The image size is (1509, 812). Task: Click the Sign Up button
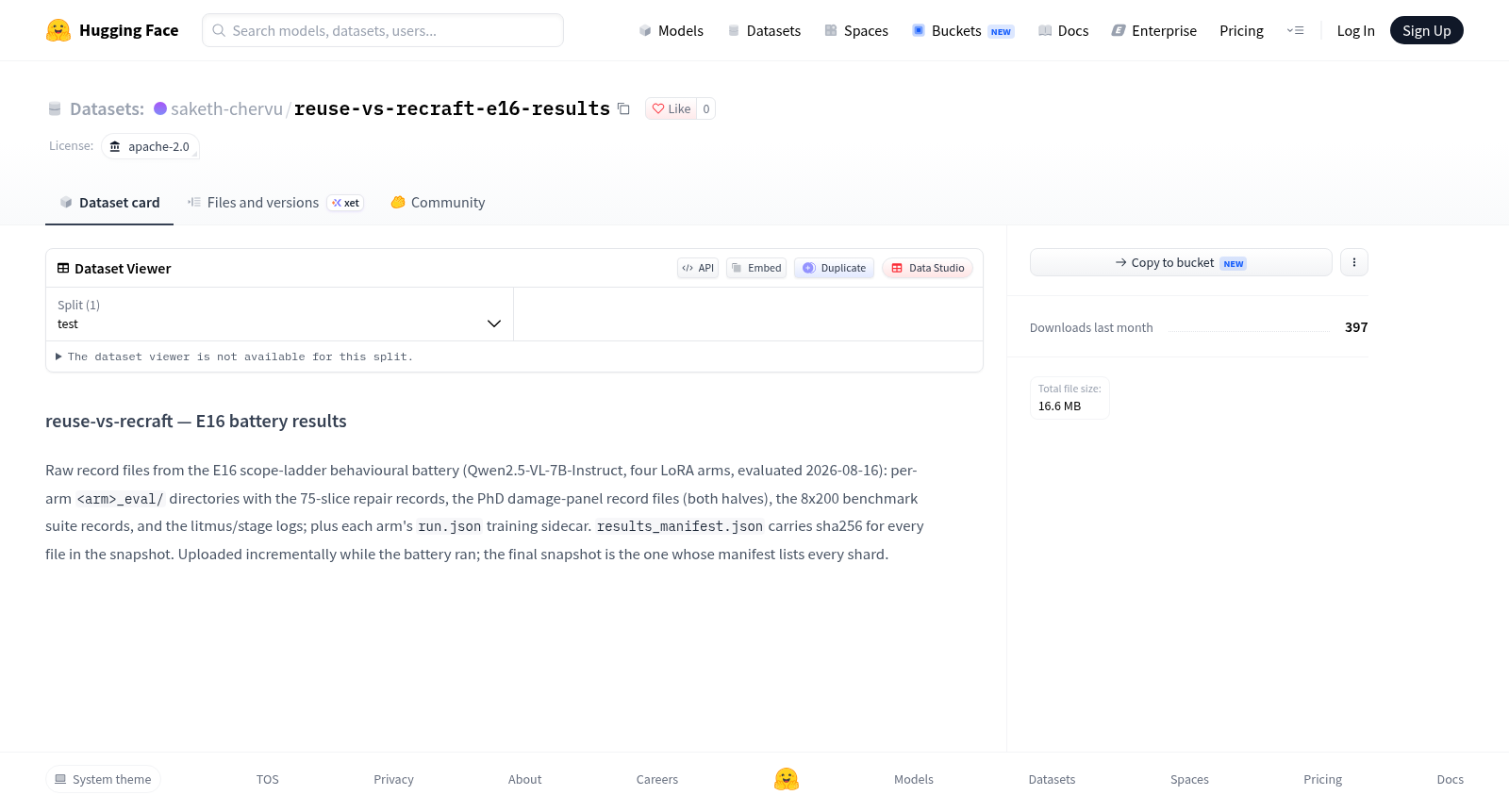1426,30
